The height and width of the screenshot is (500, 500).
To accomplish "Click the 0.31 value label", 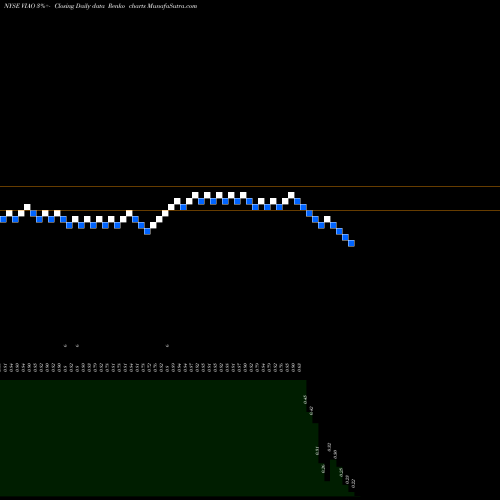I will (317, 451).
